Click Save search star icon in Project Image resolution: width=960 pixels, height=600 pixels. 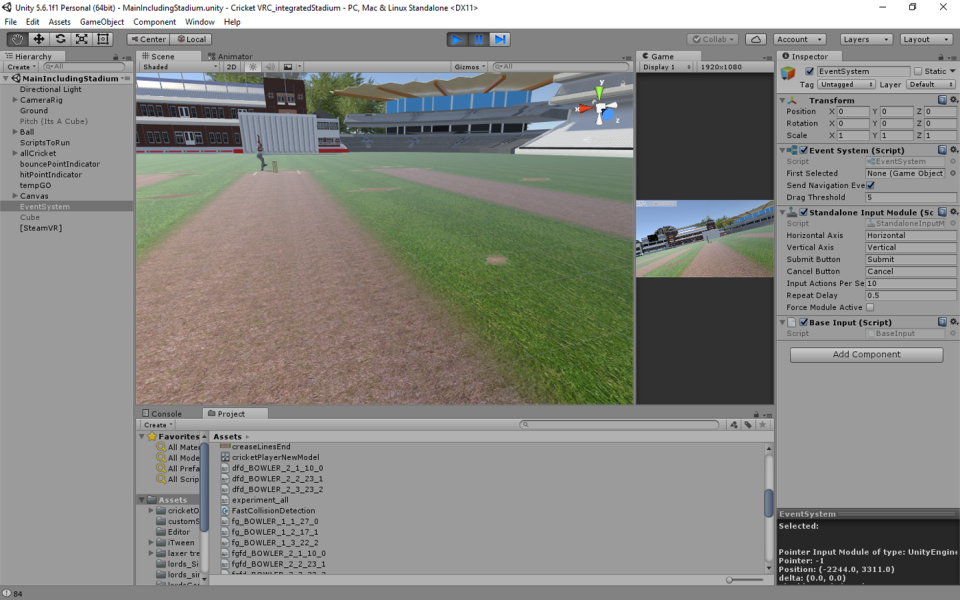click(x=762, y=424)
